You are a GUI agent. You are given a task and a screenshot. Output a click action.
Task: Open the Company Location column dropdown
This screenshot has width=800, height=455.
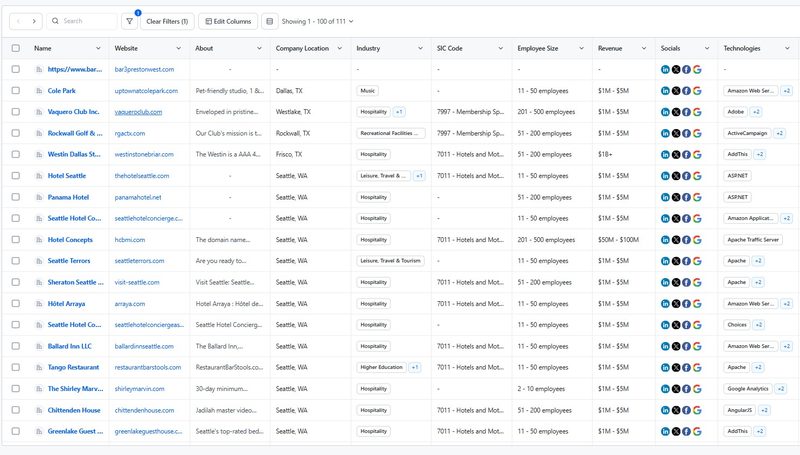pyautogui.click(x=340, y=48)
